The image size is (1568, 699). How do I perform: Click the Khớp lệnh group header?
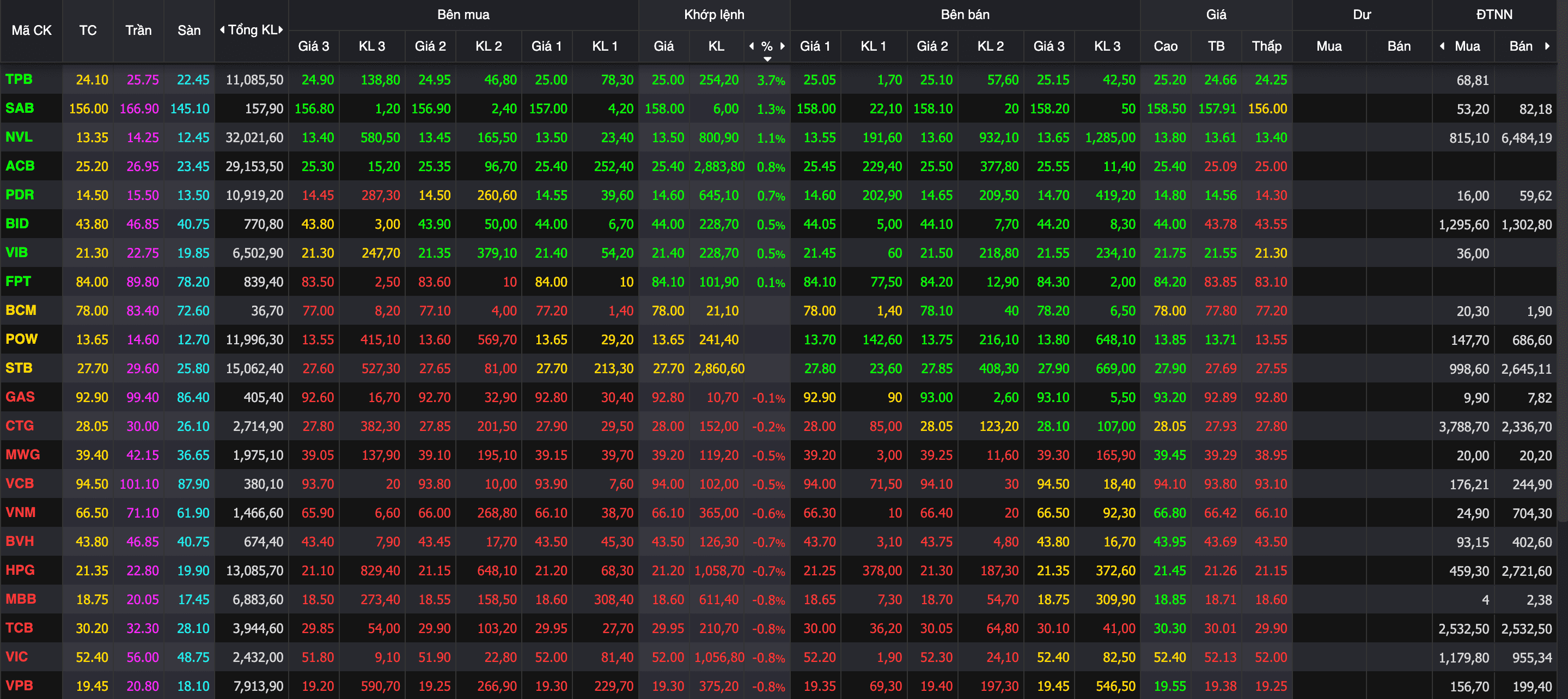click(x=714, y=15)
